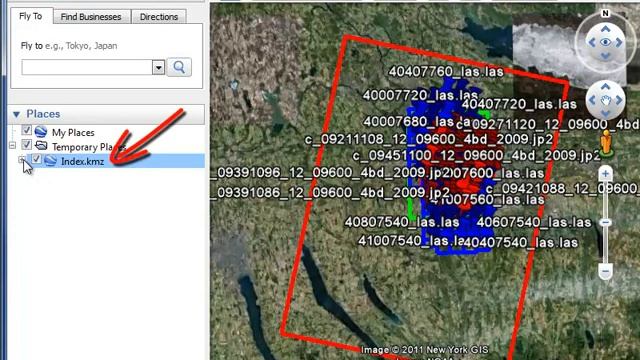The image size is (640, 360).
Task: Click the 41007540_las.las map label
Action: click(x=411, y=241)
